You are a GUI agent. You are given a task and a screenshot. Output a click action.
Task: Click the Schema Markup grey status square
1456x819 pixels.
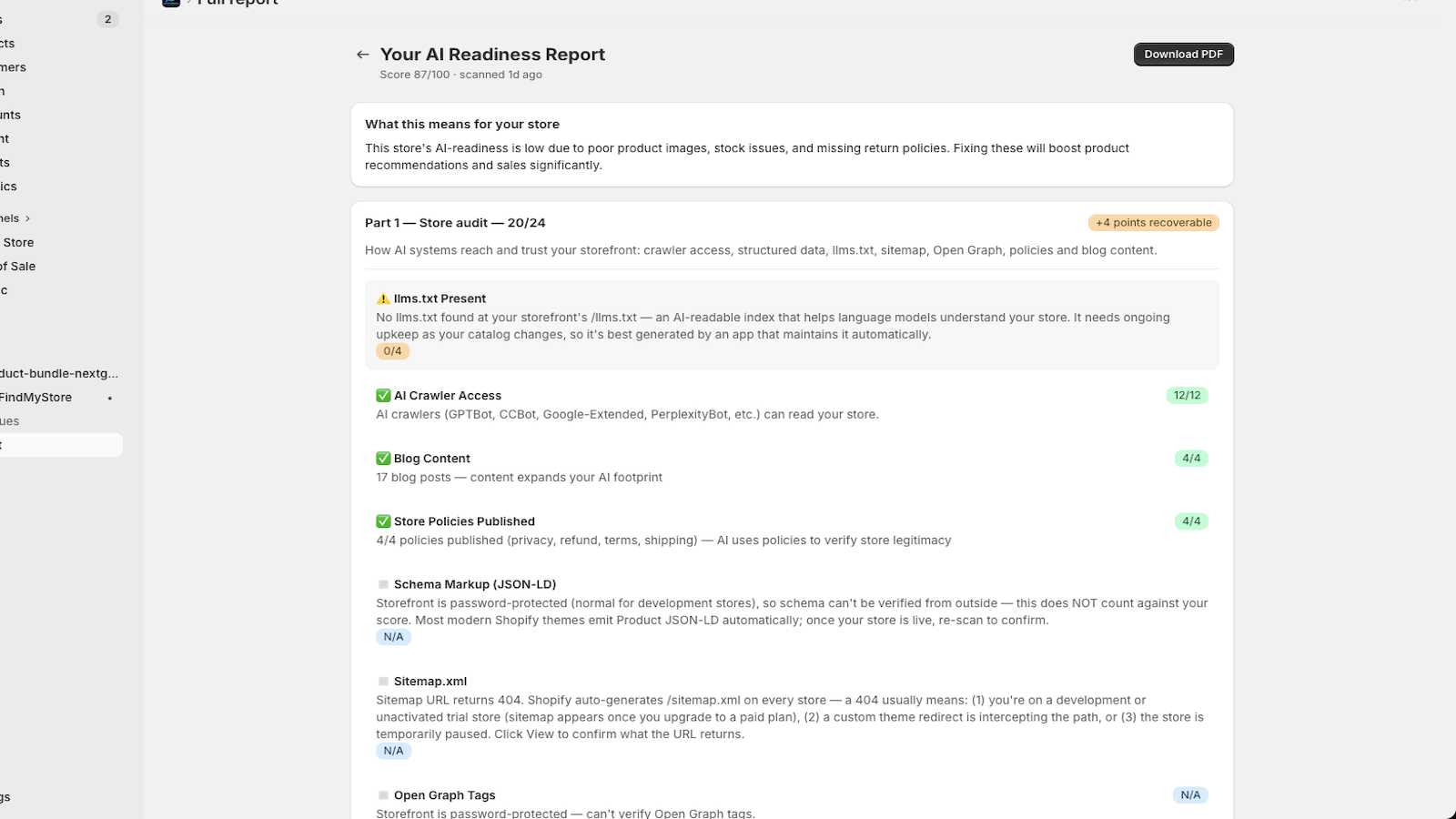coord(383,584)
